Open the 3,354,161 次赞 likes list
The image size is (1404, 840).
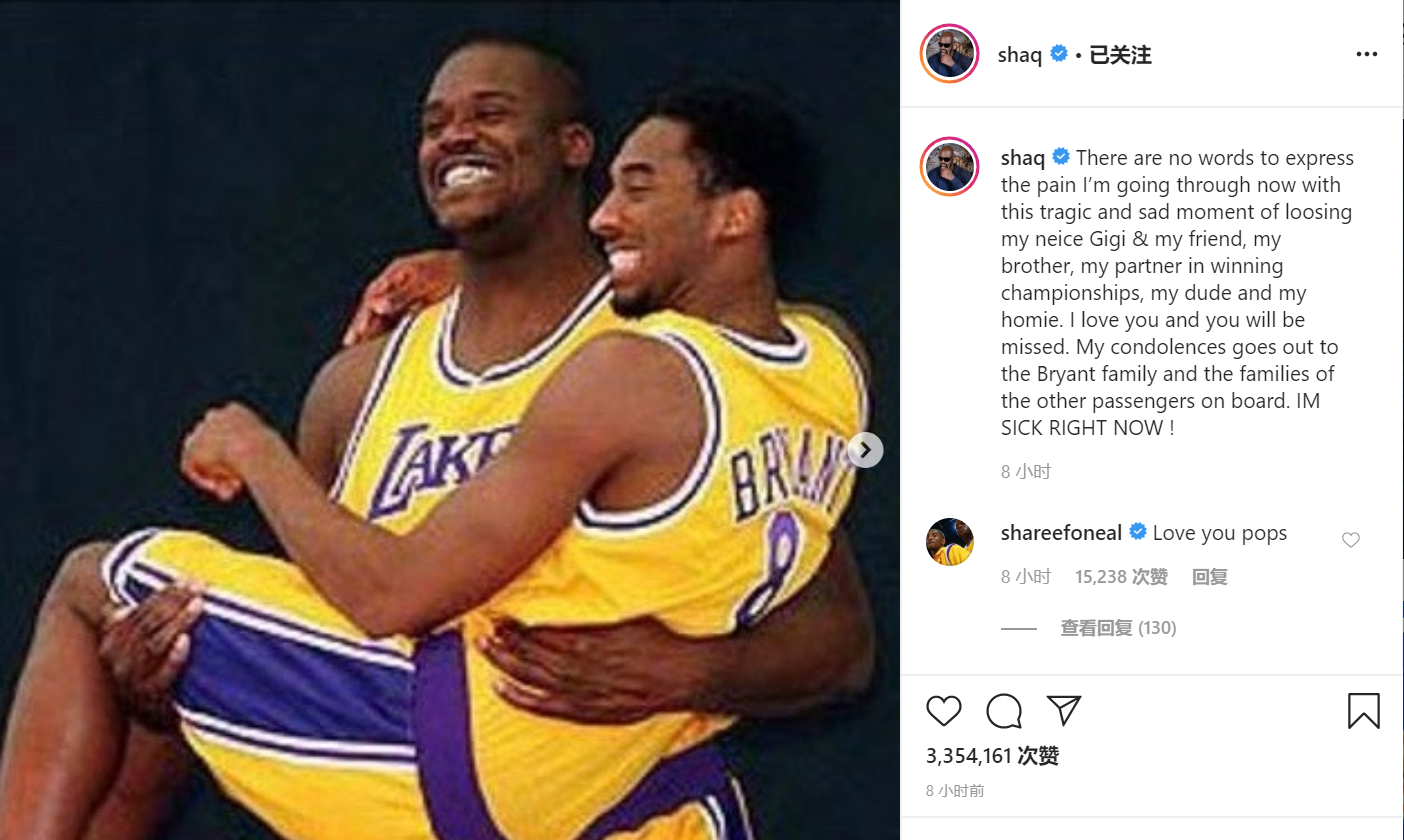pos(992,756)
